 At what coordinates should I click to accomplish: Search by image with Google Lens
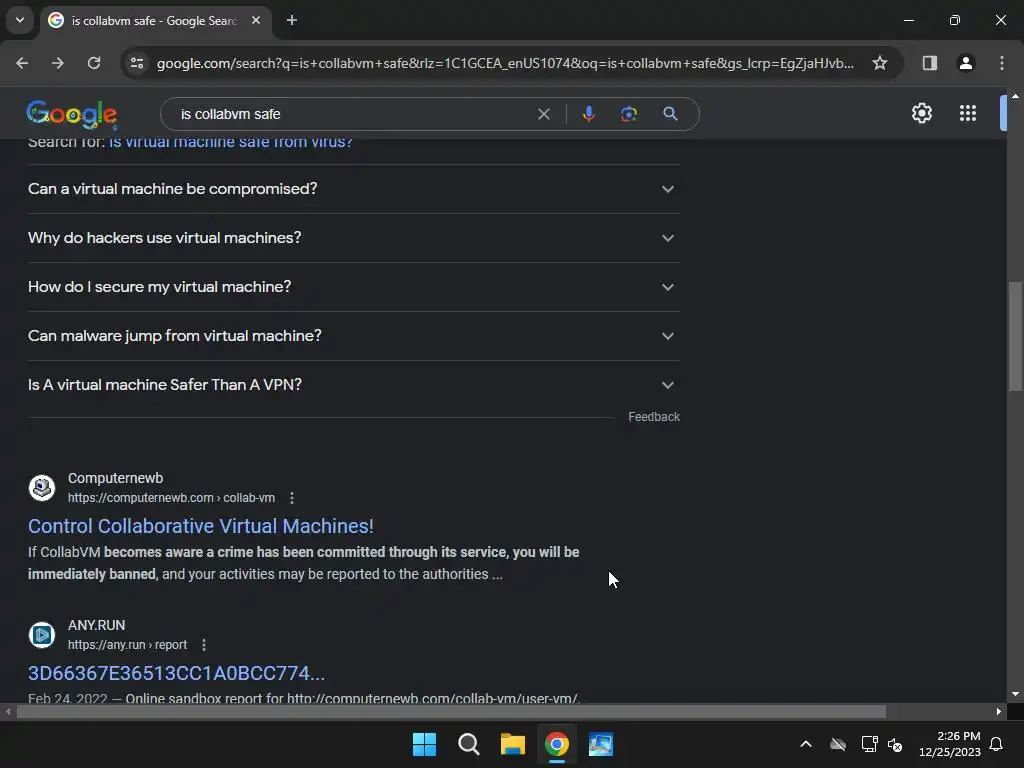628,114
